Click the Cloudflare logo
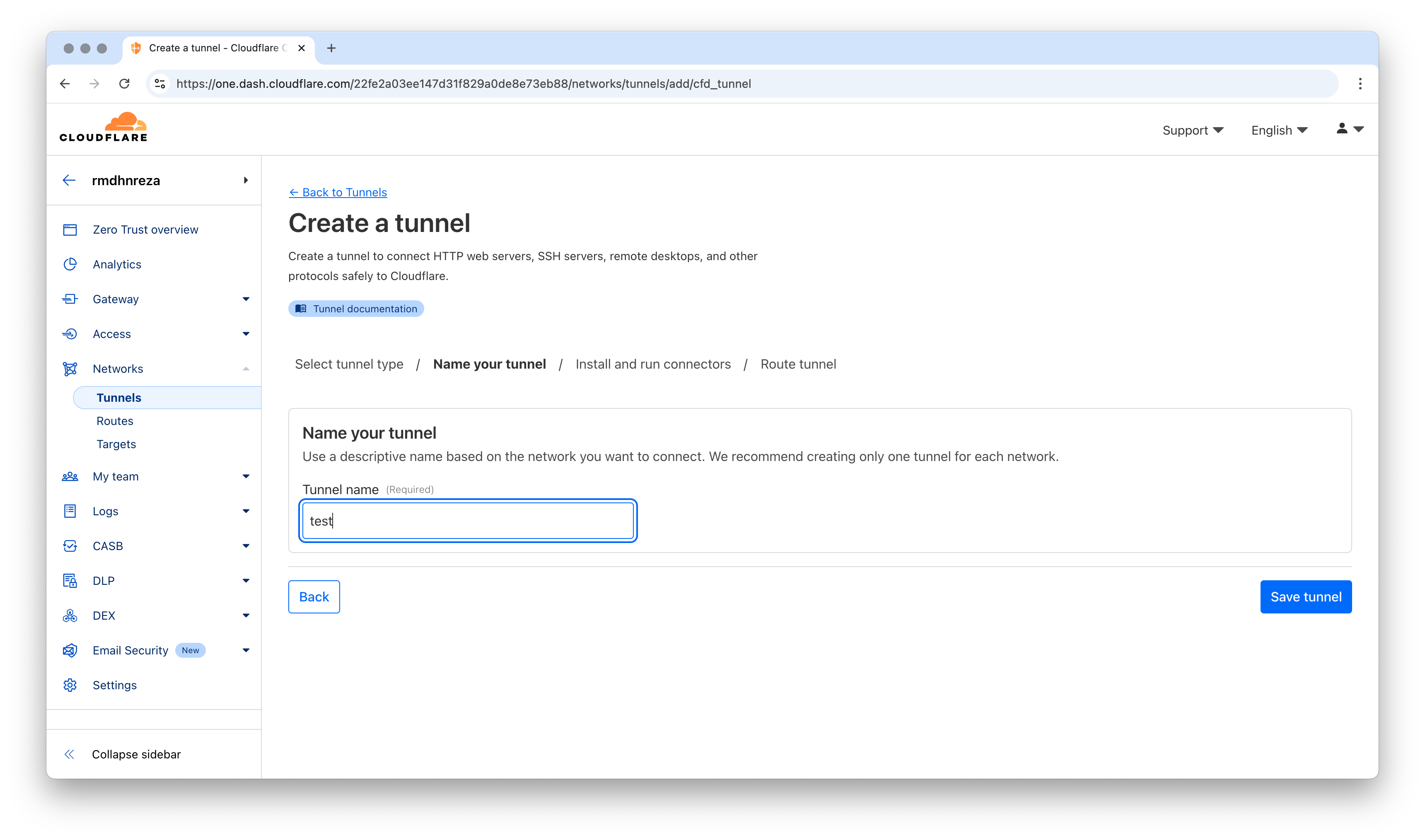The height and width of the screenshot is (840, 1425). click(x=103, y=127)
